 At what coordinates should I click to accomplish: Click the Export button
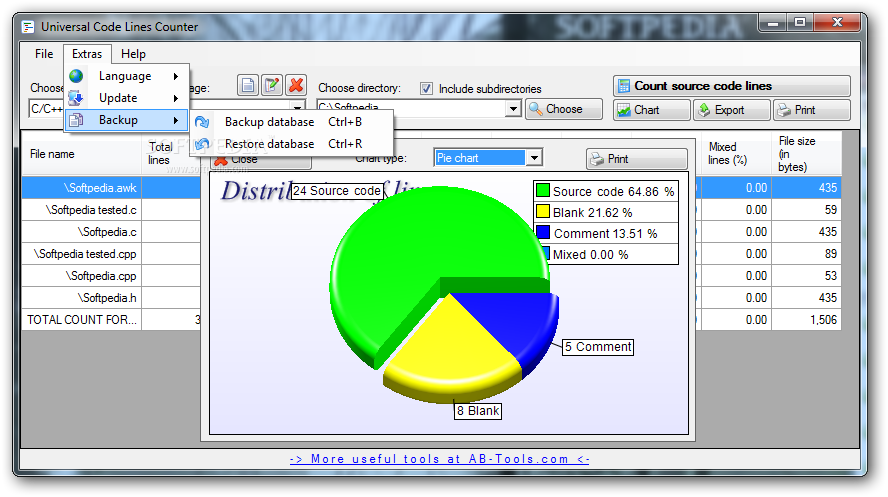tap(732, 110)
